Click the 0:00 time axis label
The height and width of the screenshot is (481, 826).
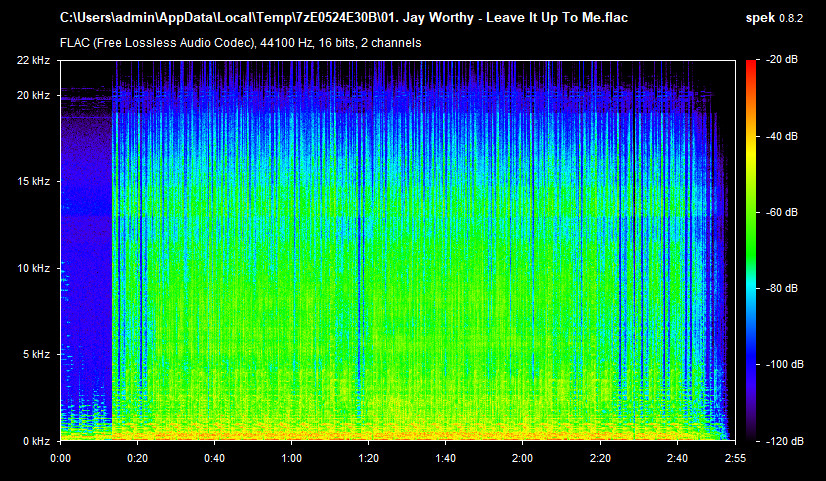(61, 458)
